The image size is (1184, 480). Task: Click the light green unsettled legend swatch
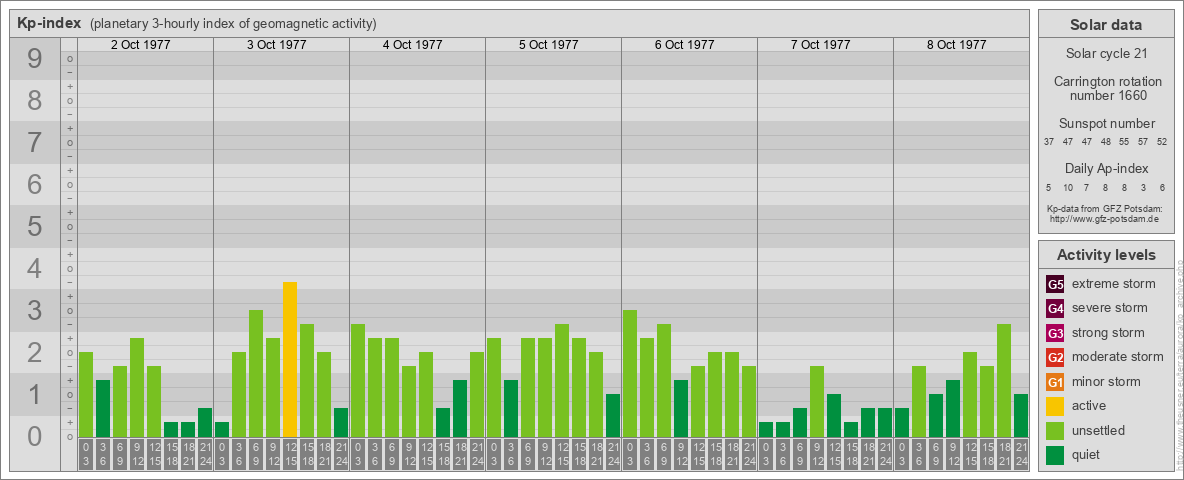coord(1056,431)
